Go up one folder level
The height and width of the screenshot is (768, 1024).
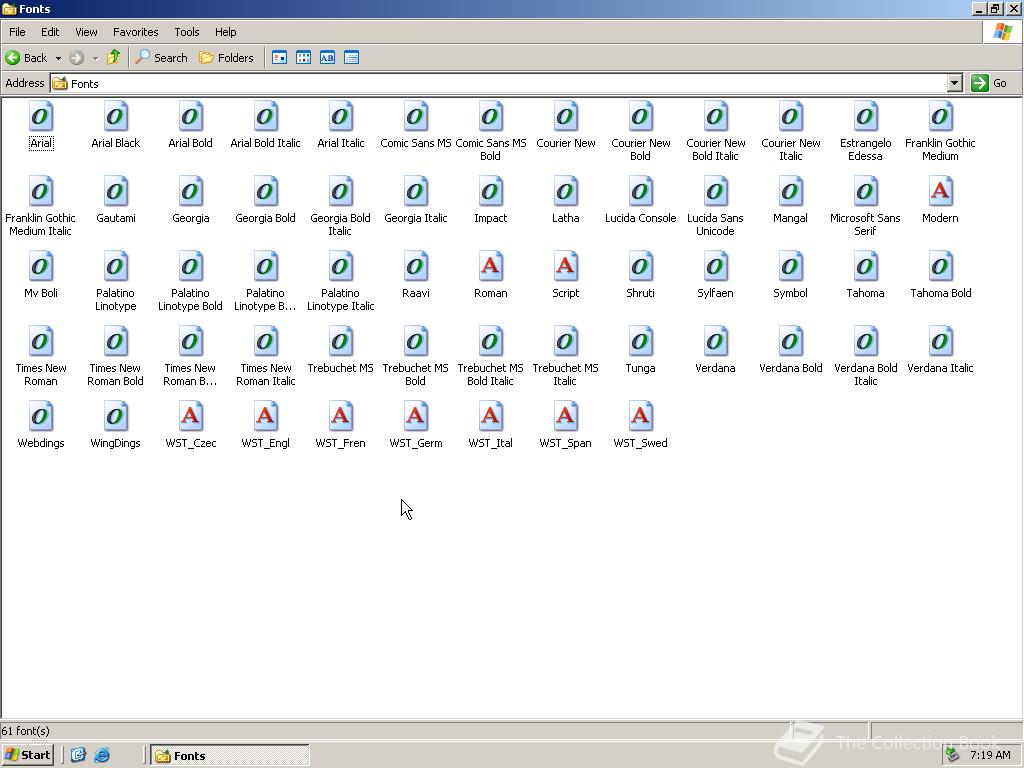click(114, 58)
